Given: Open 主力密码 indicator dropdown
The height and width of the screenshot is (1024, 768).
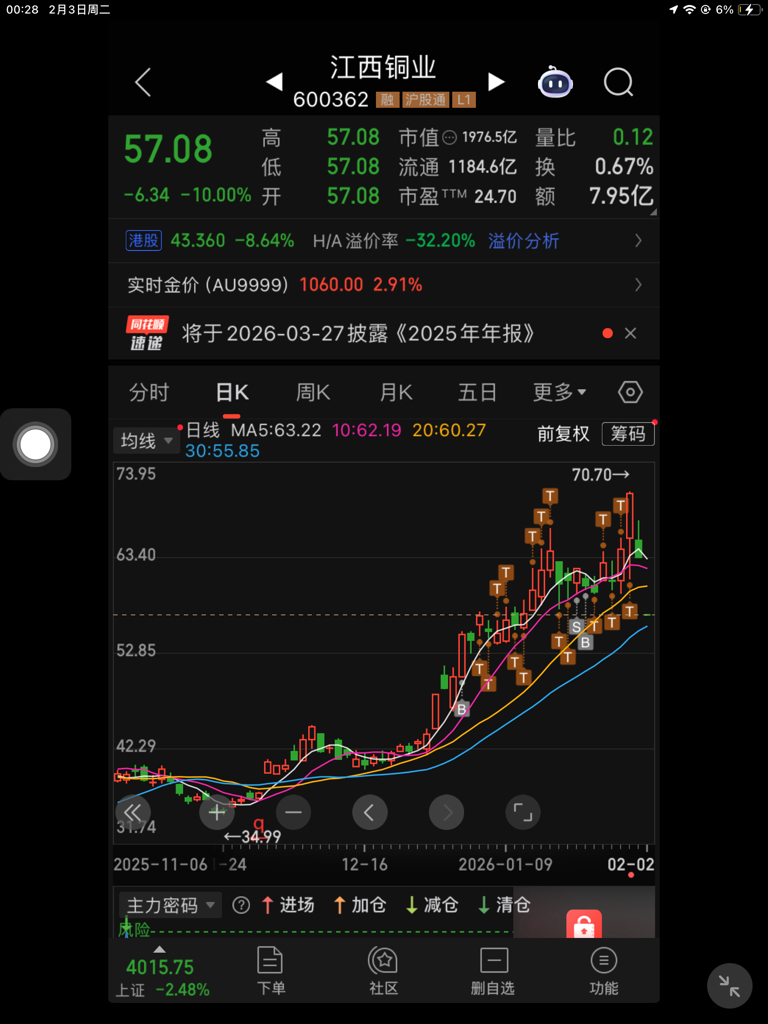Looking at the screenshot, I should point(170,905).
